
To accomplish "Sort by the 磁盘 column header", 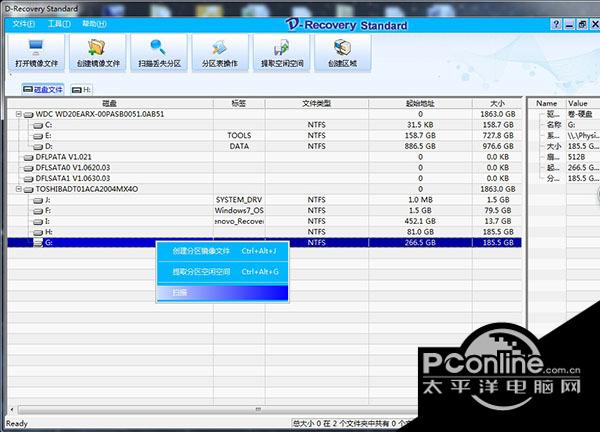I will (x=110, y=103).
